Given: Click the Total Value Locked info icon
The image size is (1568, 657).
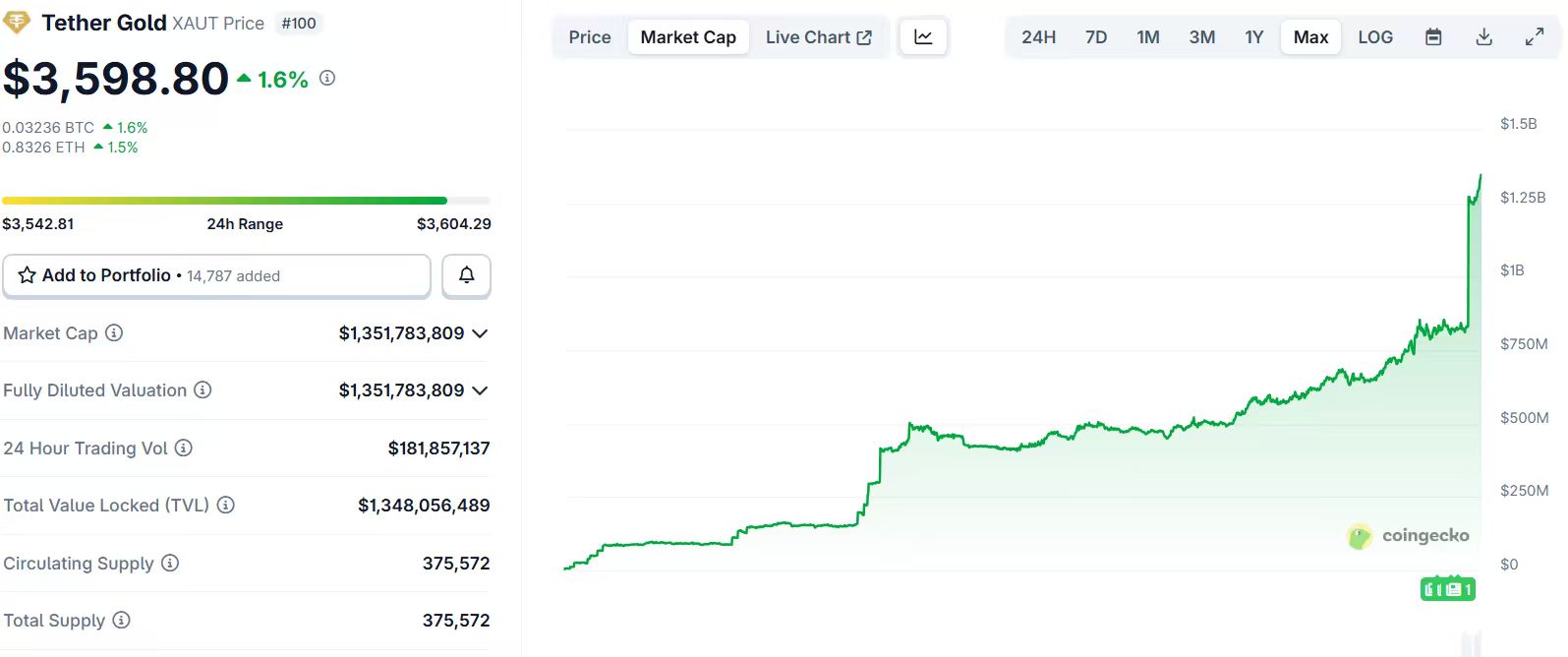Looking at the screenshot, I should 225,506.
